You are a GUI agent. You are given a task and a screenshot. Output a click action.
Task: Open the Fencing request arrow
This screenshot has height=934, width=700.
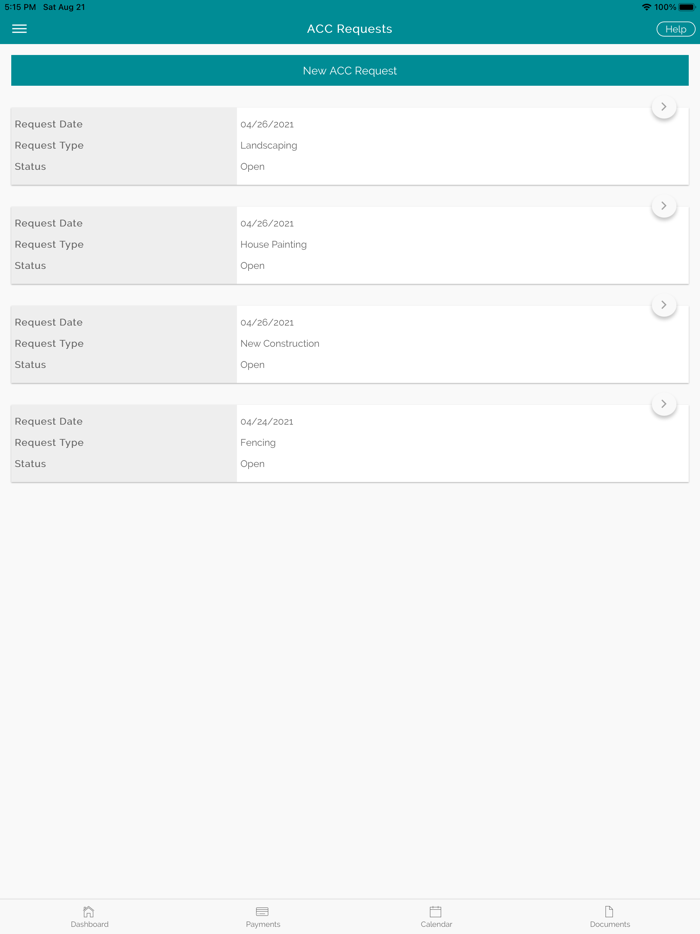click(663, 403)
